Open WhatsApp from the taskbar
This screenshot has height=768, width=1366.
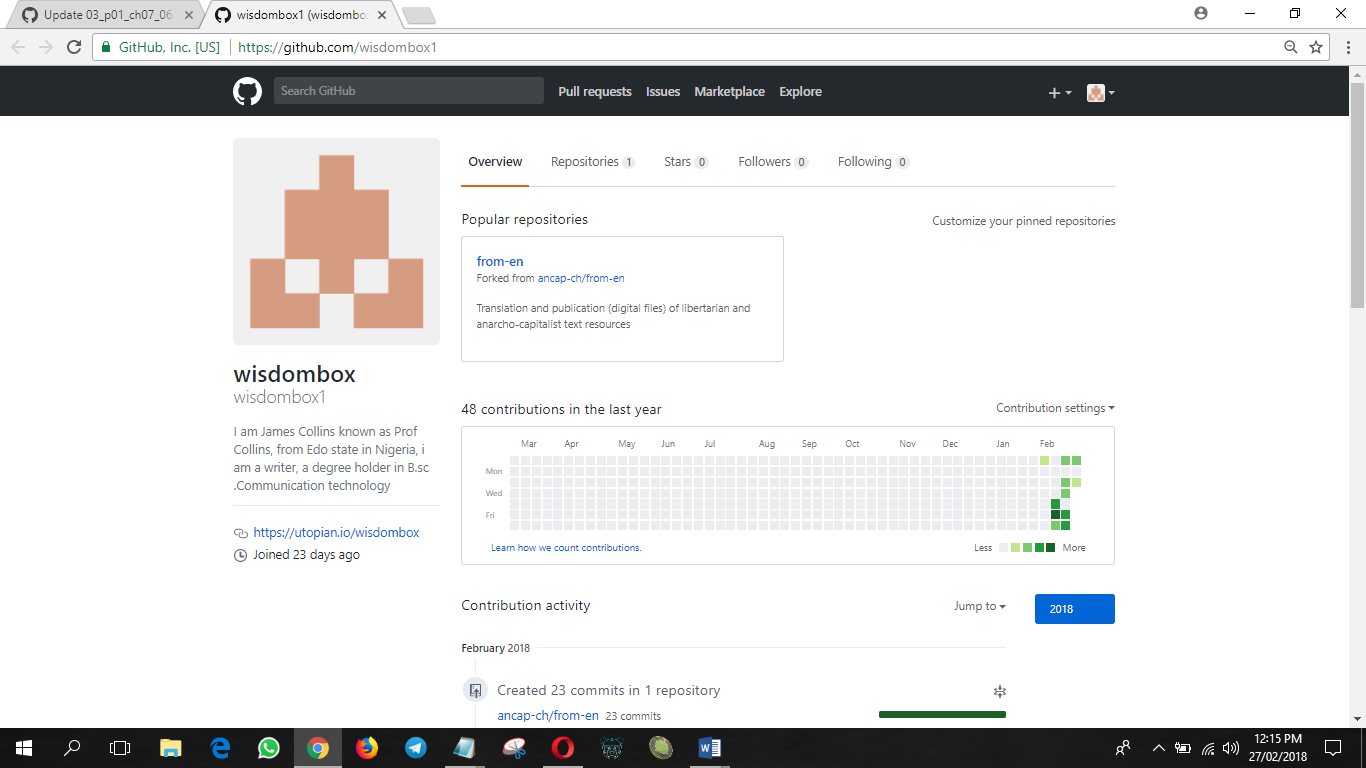click(x=269, y=747)
